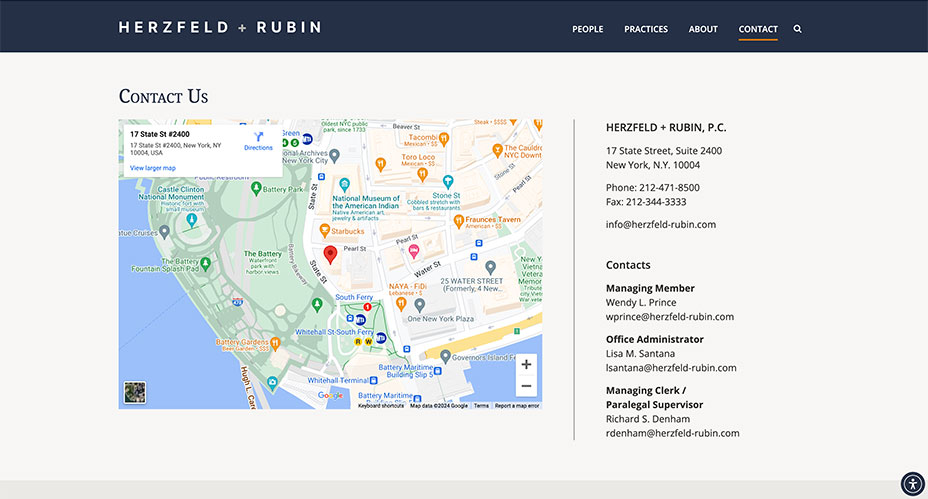Switch map to satellite view thumbnail
Image resolution: width=928 pixels, height=499 pixels.
point(135,392)
